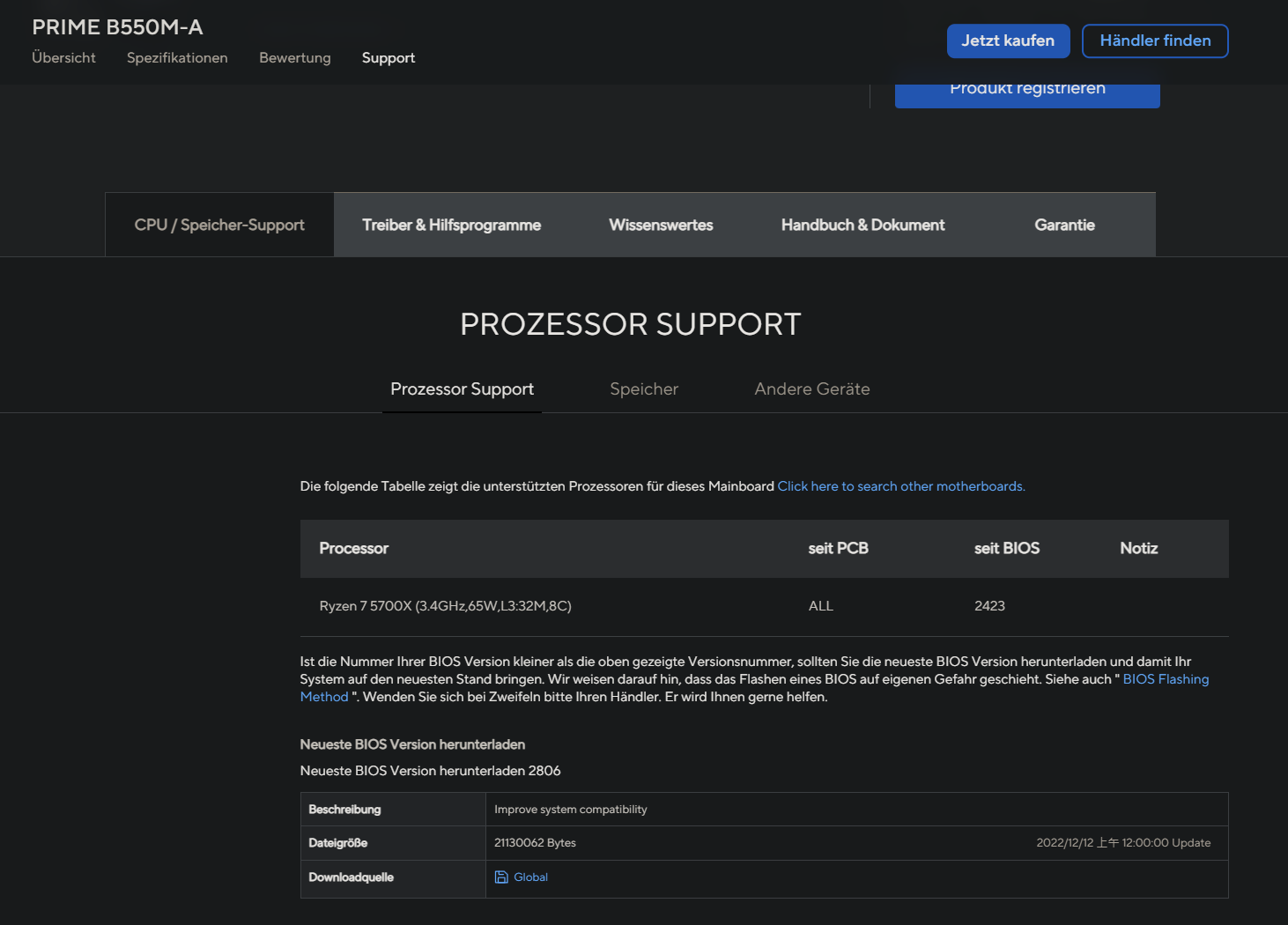The height and width of the screenshot is (925, 1288).
Task: Click the ALL value in seit PCB column
Action: [x=820, y=606]
